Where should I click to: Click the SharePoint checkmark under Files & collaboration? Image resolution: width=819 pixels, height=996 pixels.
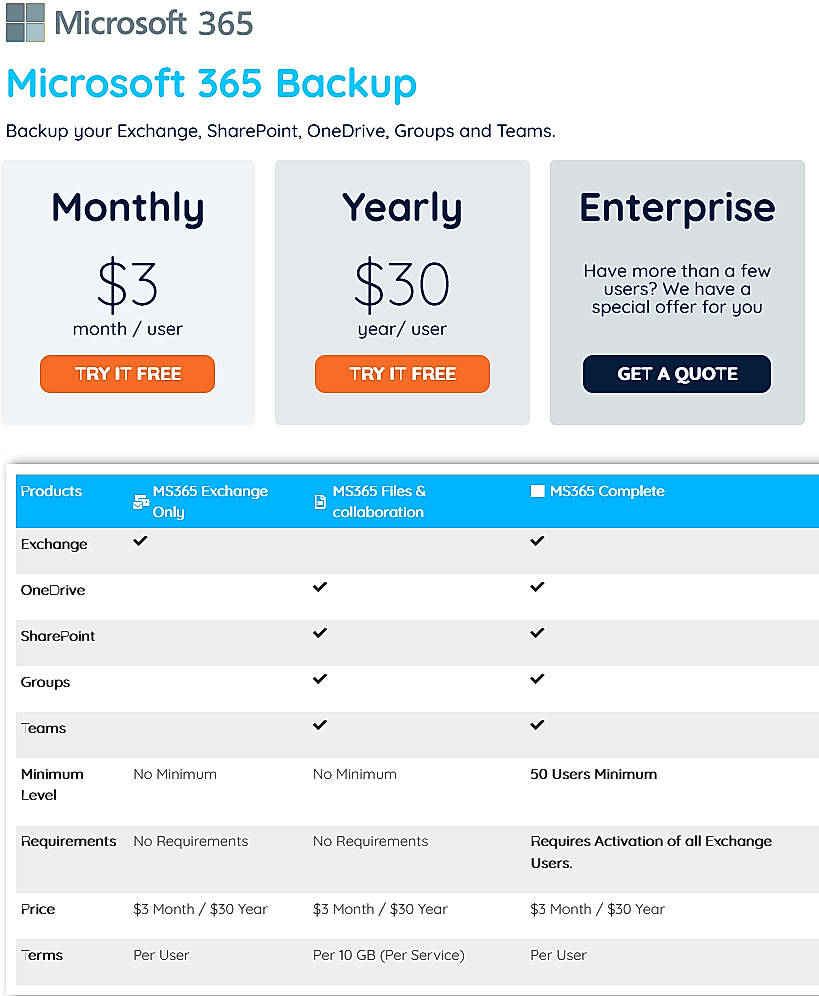(320, 632)
